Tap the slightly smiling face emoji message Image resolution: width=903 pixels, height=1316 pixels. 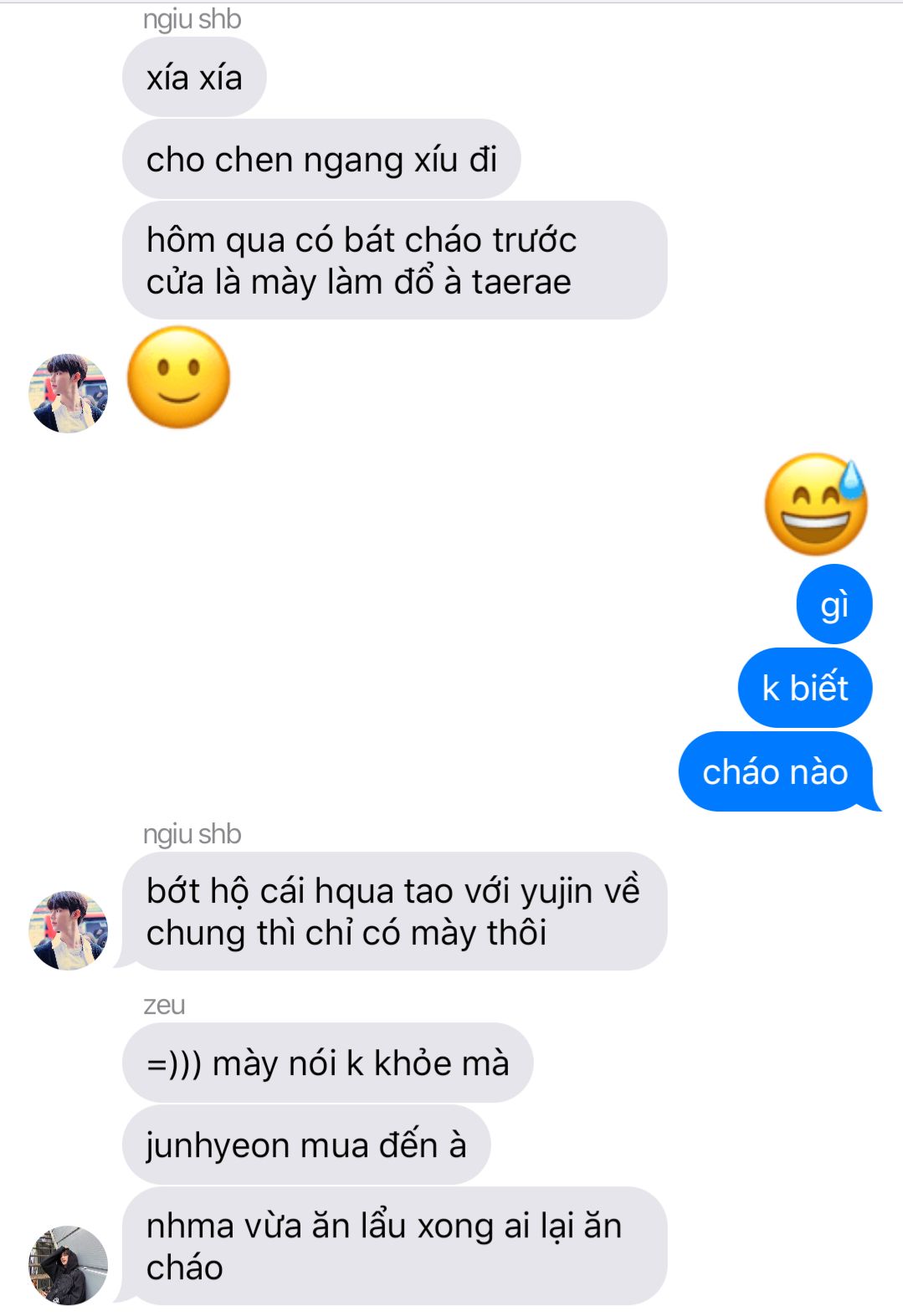pyautogui.click(x=178, y=377)
